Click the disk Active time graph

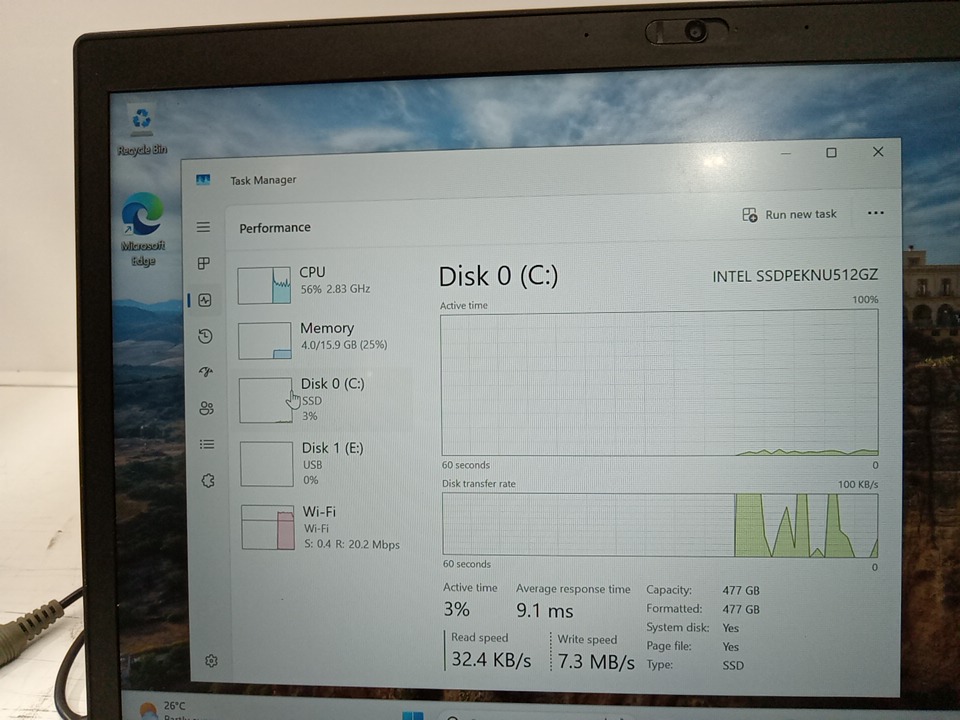[660, 383]
